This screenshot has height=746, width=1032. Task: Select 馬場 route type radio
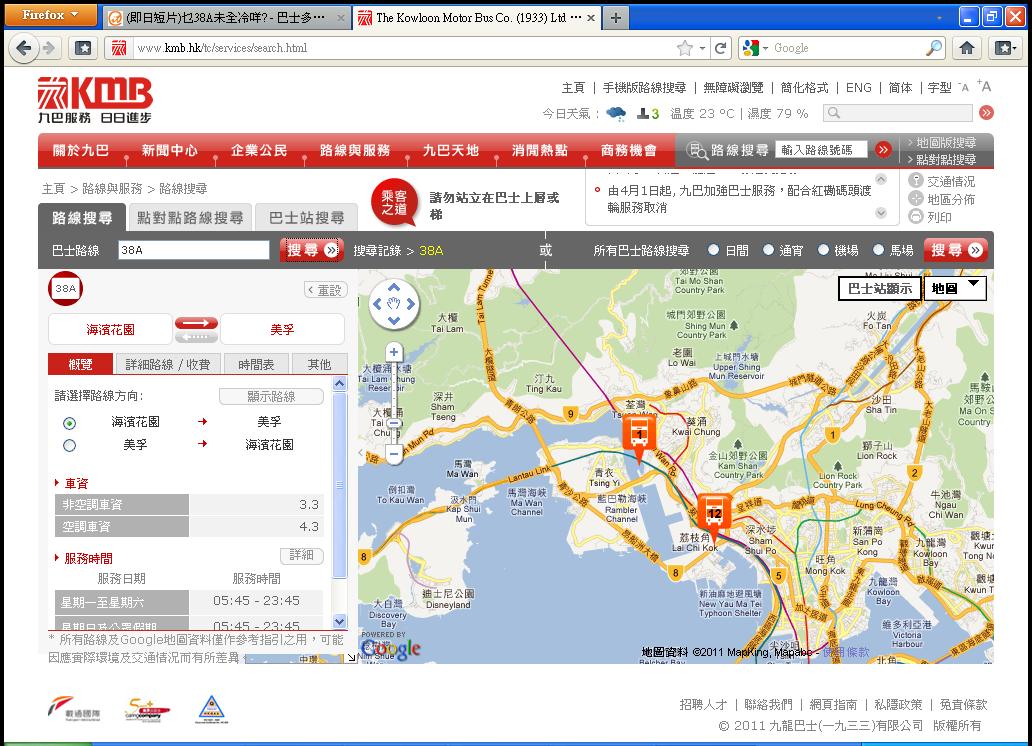pyautogui.click(x=878, y=250)
